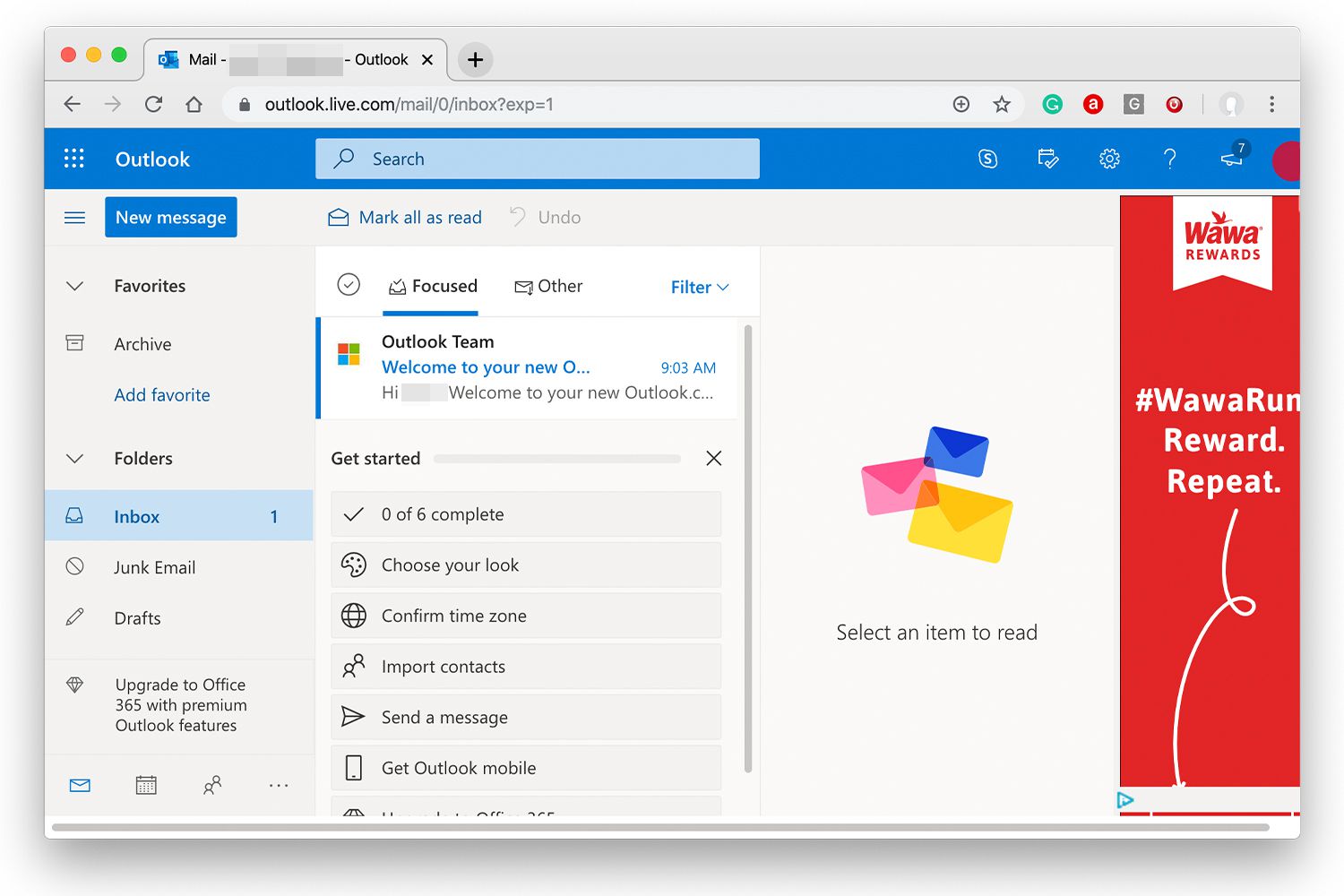The height and width of the screenshot is (896, 1344).
Task: Open the Archive favorite folder
Action: pos(179,344)
